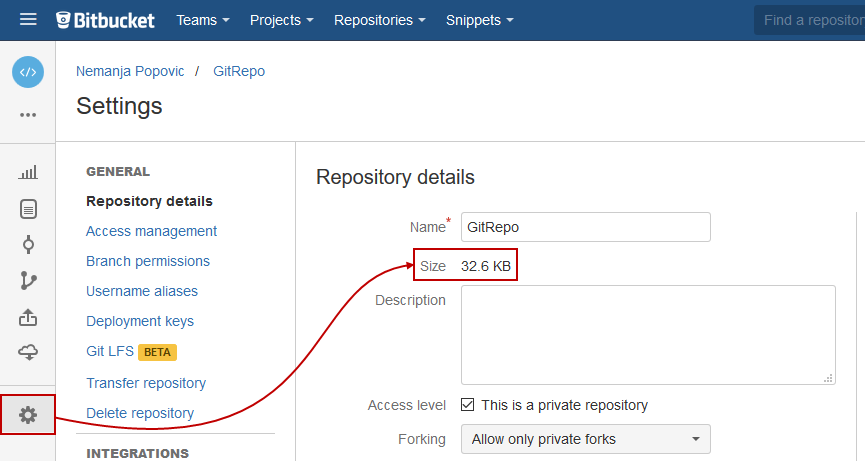
Task: Open the Projects dropdown menu
Action: [281, 20]
